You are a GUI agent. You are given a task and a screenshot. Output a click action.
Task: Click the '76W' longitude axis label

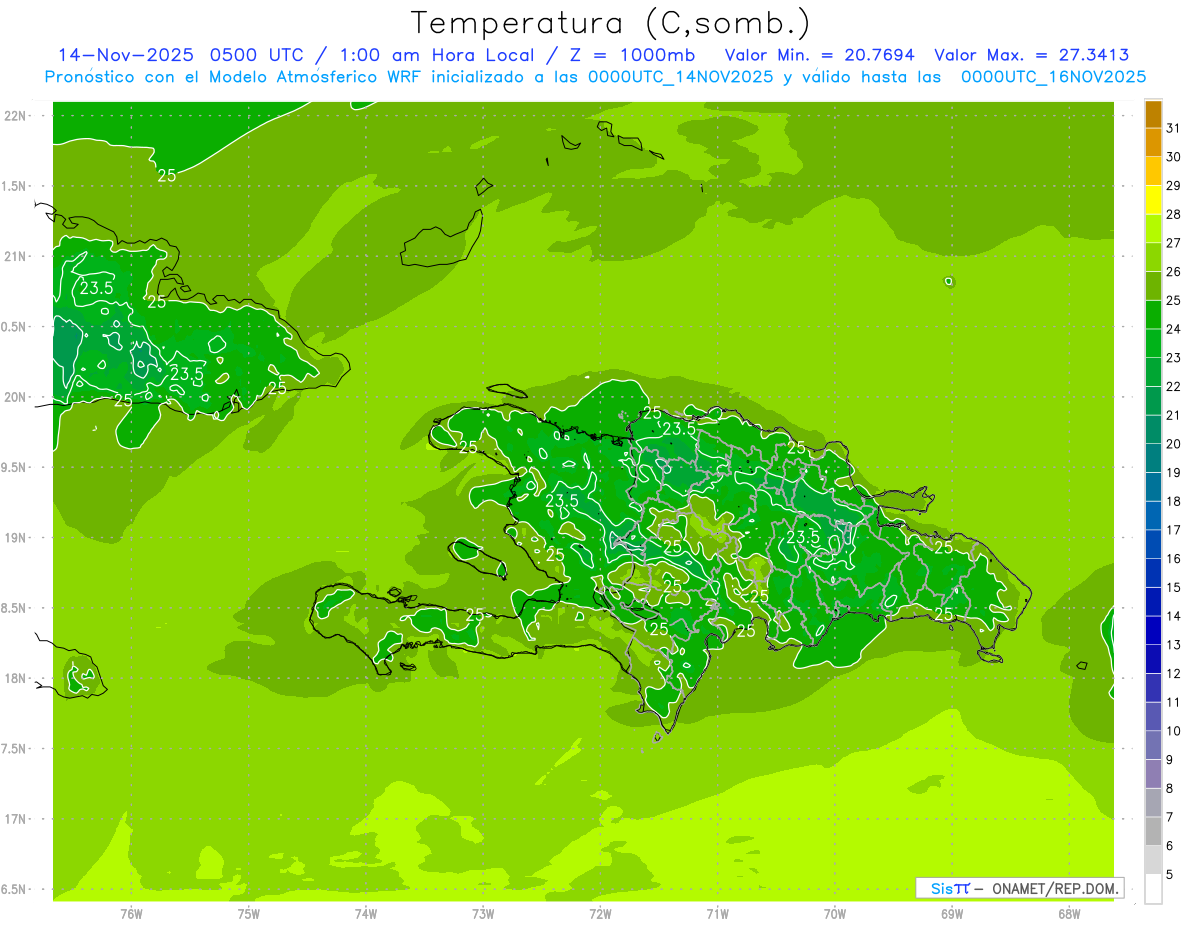(x=131, y=914)
